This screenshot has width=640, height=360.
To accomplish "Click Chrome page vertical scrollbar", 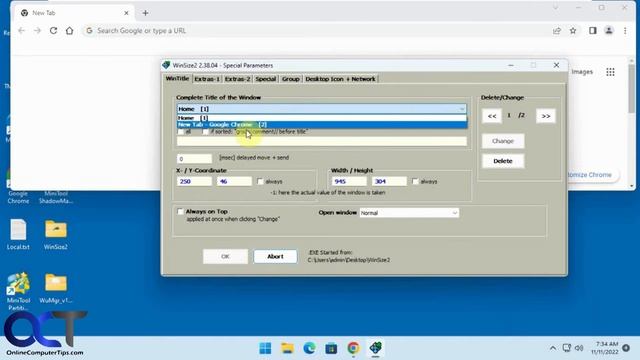I will pyautogui.click(x=632, y=122).
